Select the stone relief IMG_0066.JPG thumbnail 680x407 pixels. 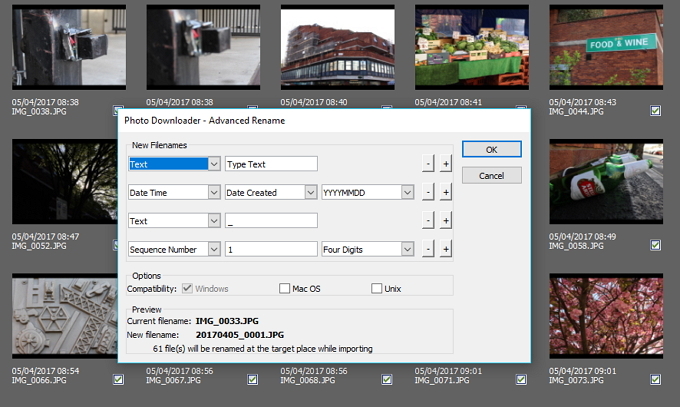[x=65, y=316]
